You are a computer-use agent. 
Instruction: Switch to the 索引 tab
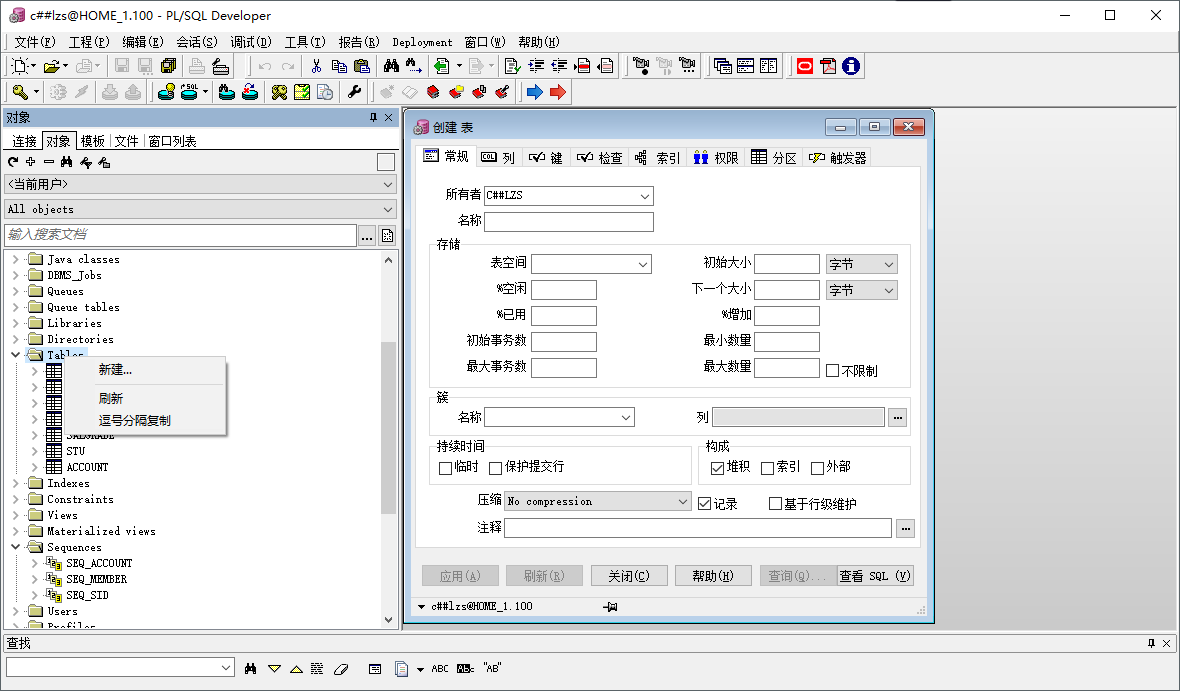[656, 157]
